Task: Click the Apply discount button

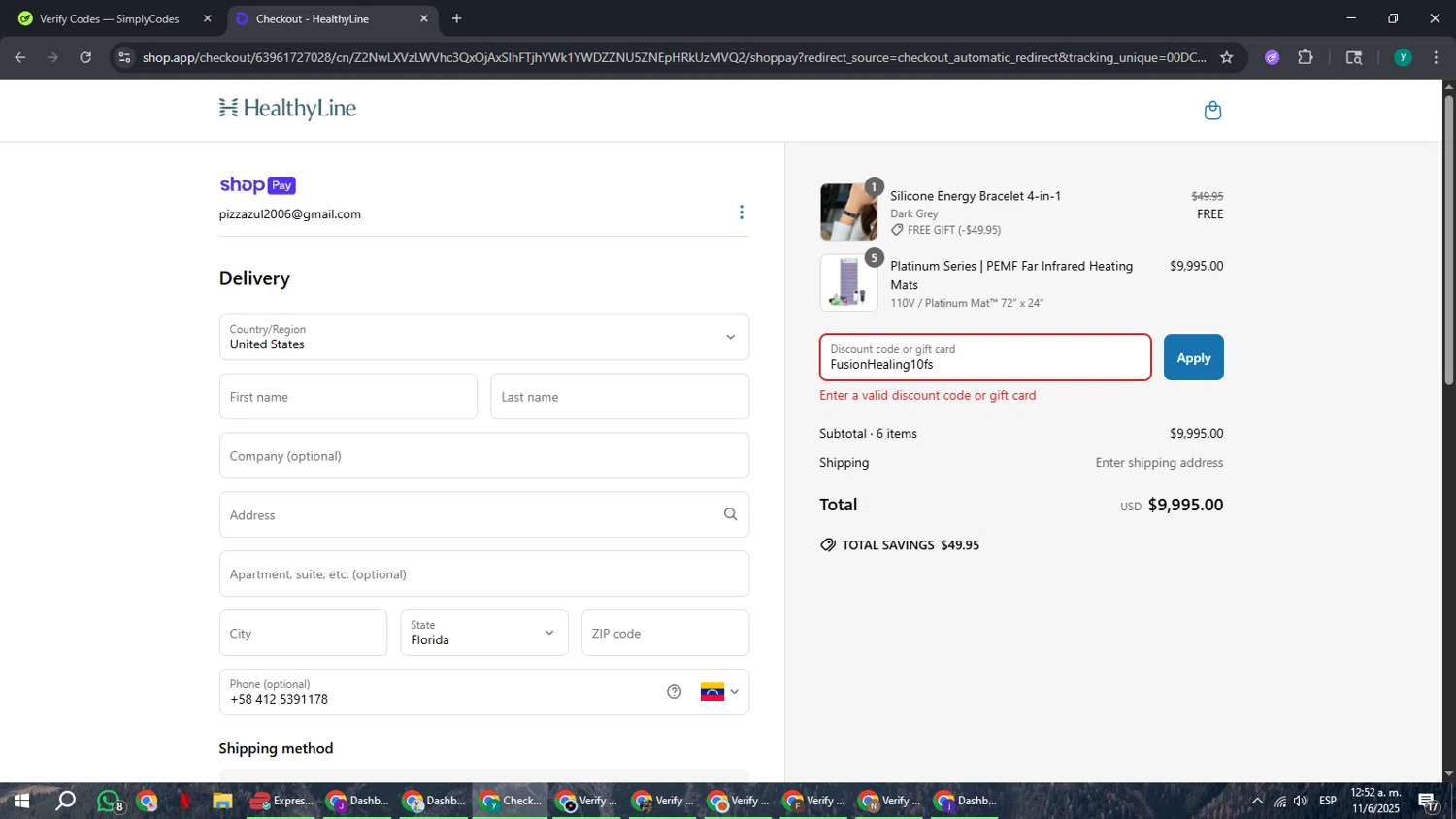Action: point(1193,358)
